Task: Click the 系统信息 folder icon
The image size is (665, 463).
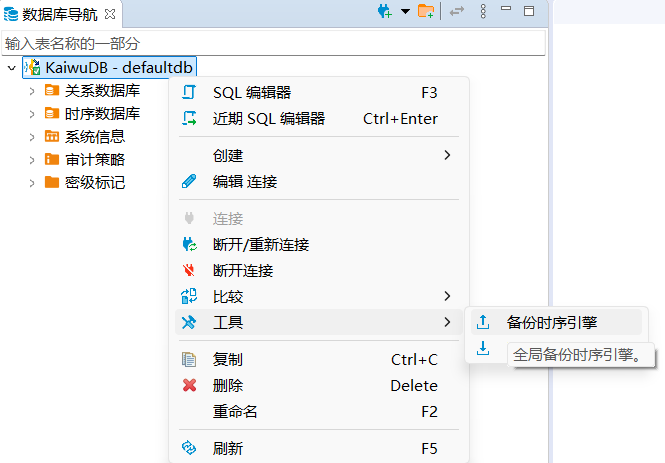Action: [x=52, y=136]
